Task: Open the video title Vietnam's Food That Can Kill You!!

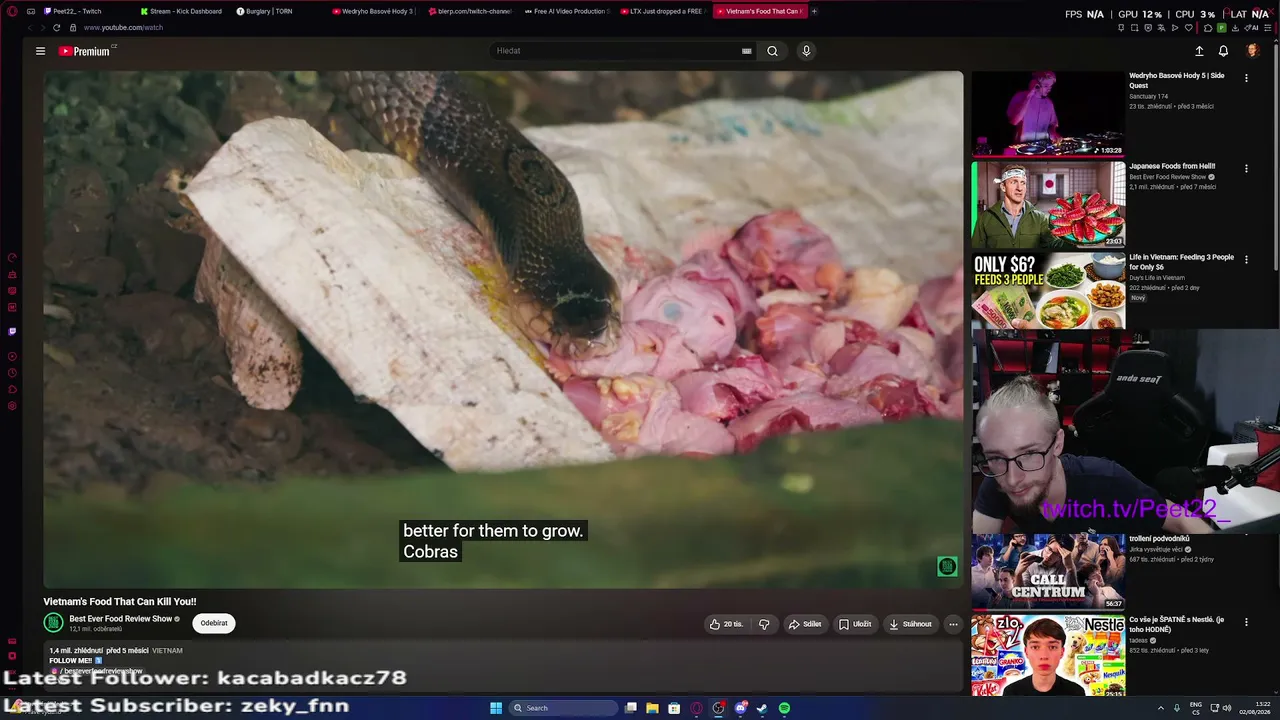Action: point(120,602)
